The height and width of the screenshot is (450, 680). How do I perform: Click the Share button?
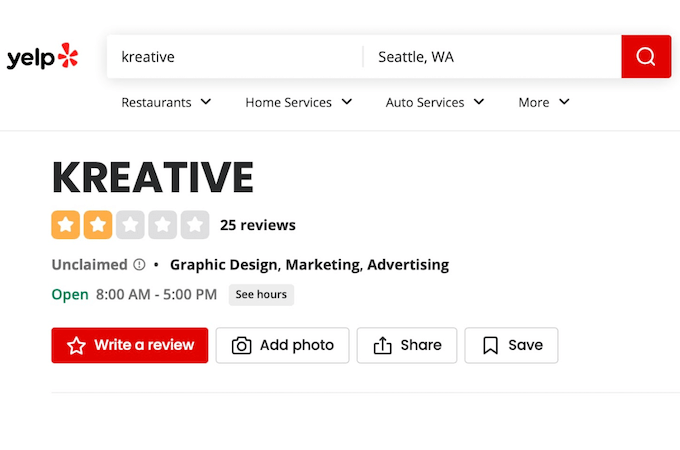(407, 345)
